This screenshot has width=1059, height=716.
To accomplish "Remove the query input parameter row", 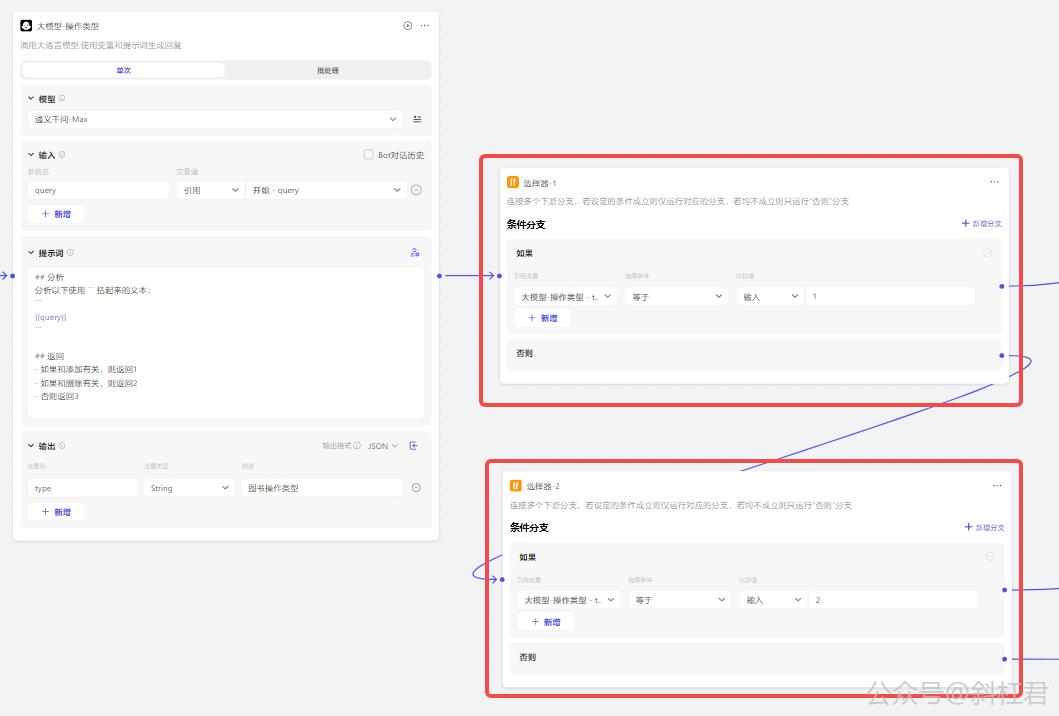I will pyautogui.click(x=416, y=190).
